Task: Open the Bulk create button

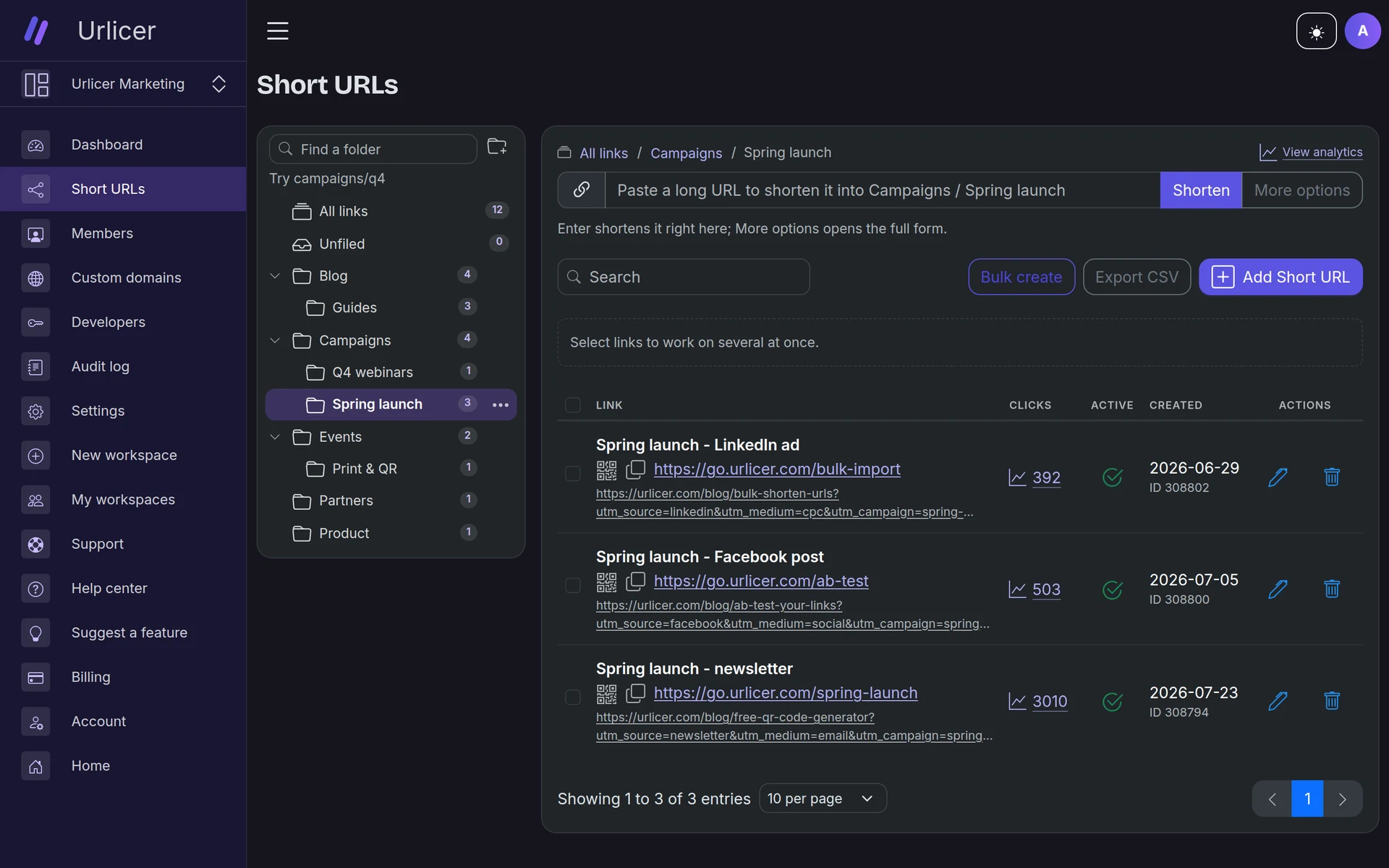Action: click(1021, 277)
